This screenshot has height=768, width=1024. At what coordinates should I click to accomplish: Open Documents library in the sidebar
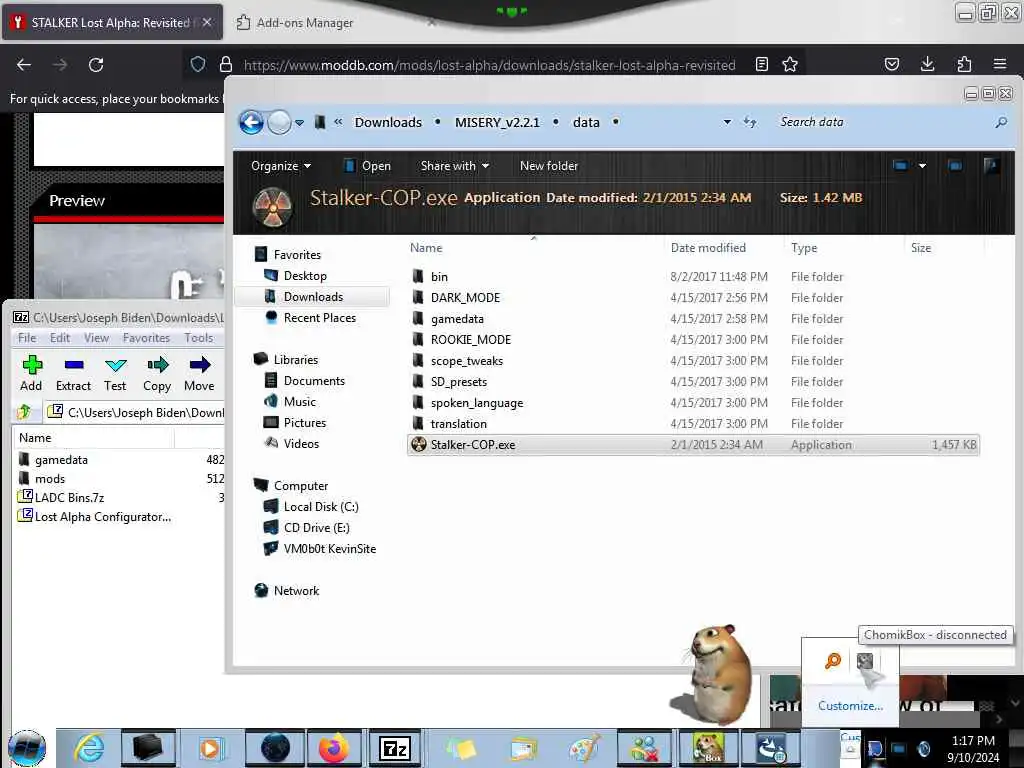pos(313,380)
